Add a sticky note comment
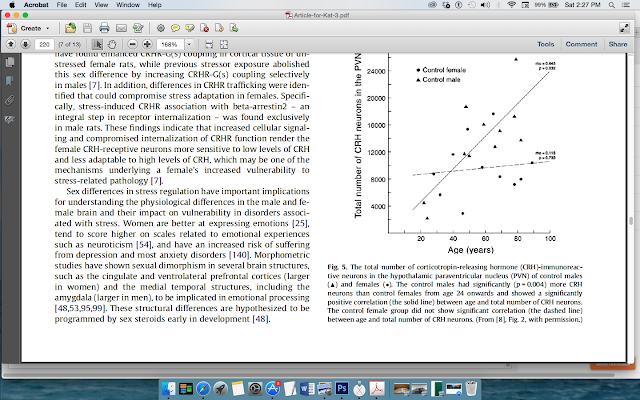Image resolution: width=640 pixels, height=400 pixels. tap(176, 28)
